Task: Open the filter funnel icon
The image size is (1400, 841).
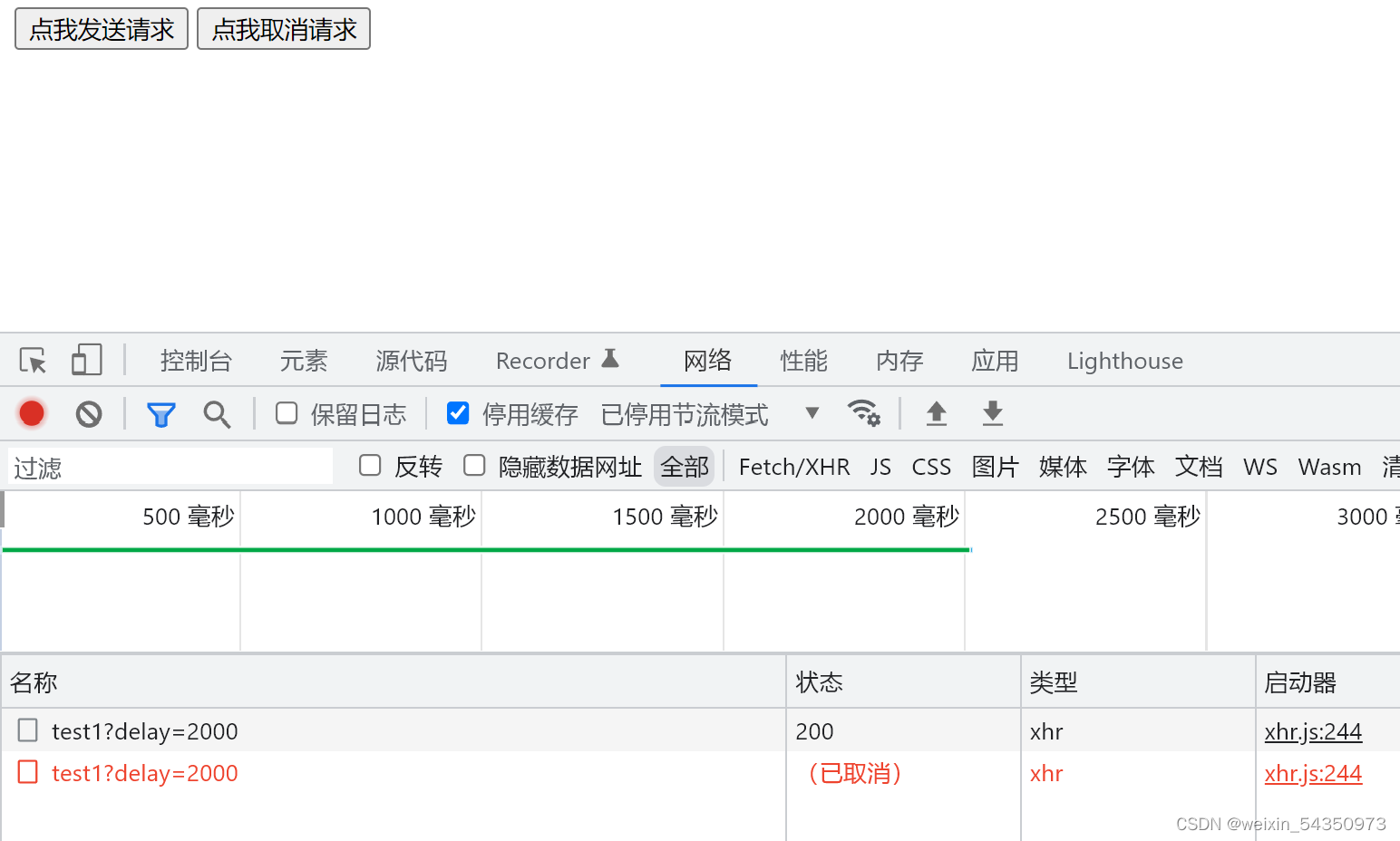Action: tap(161, 413)
